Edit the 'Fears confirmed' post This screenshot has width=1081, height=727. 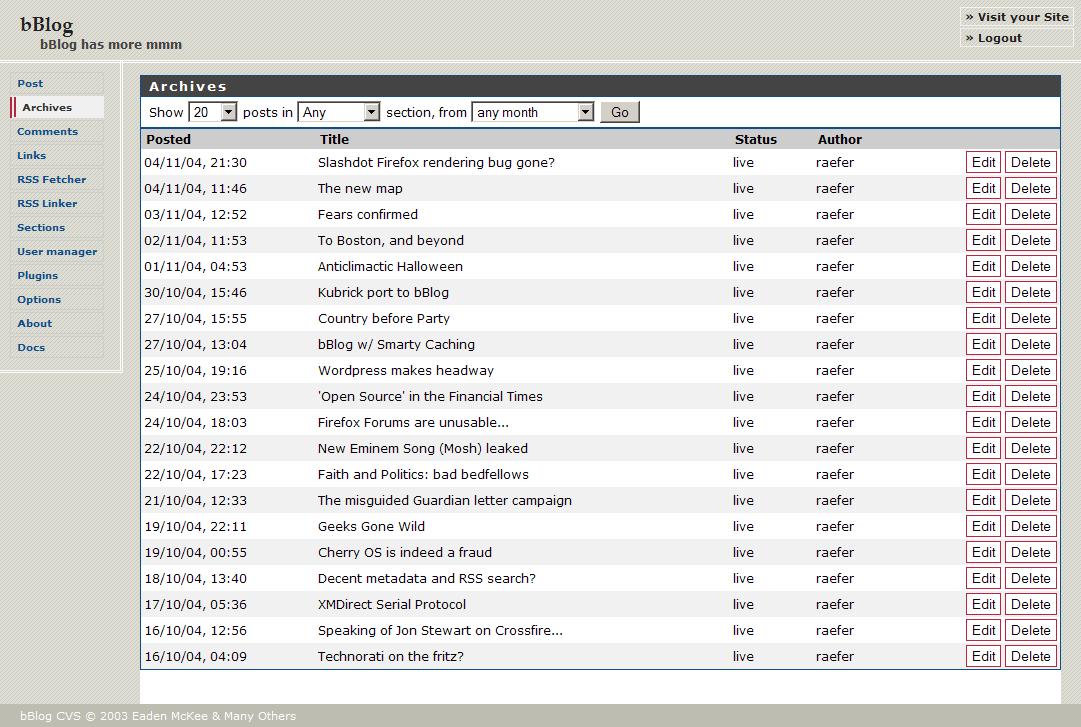983,214
